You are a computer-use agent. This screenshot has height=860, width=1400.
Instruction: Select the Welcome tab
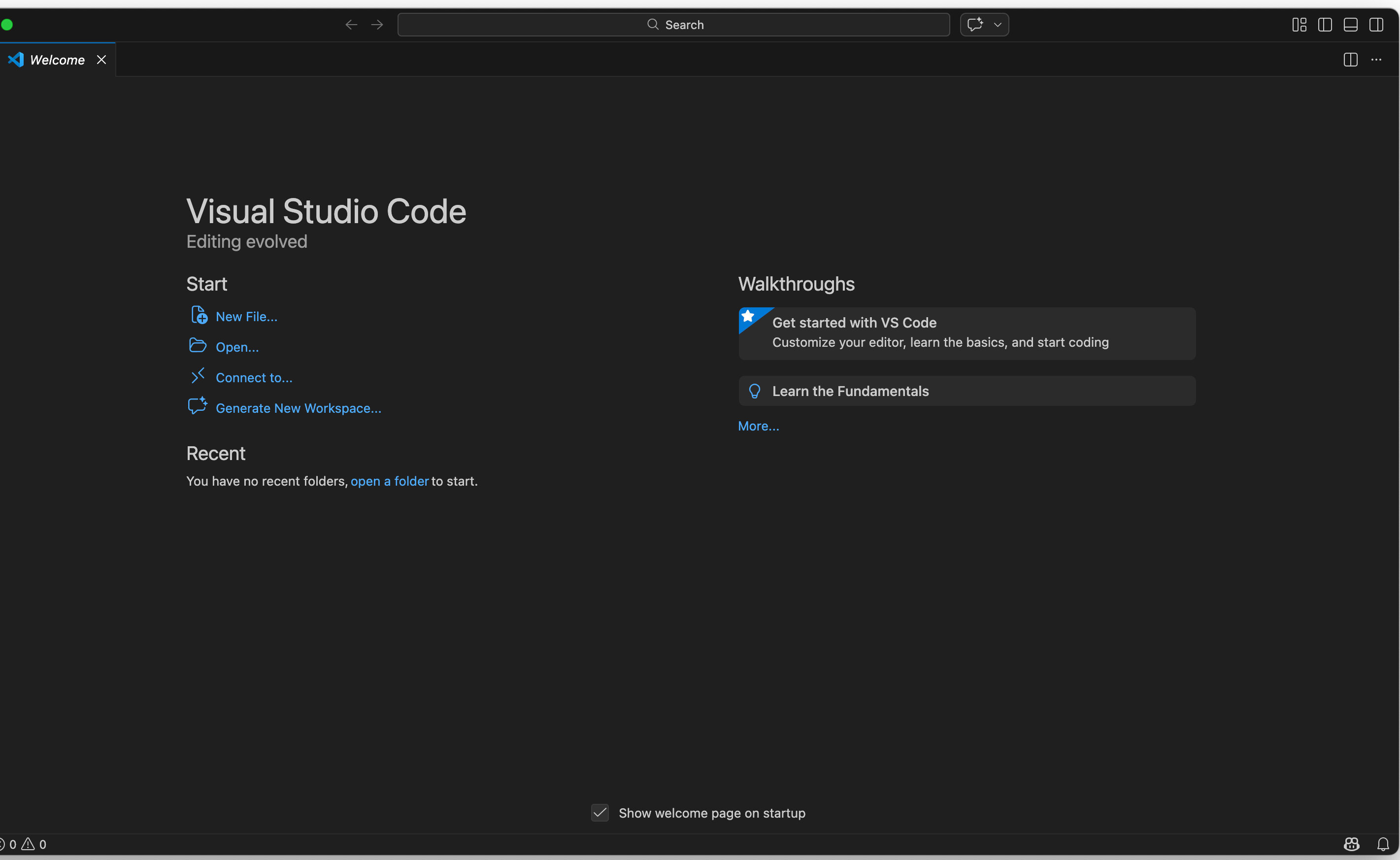click(57, 60)
